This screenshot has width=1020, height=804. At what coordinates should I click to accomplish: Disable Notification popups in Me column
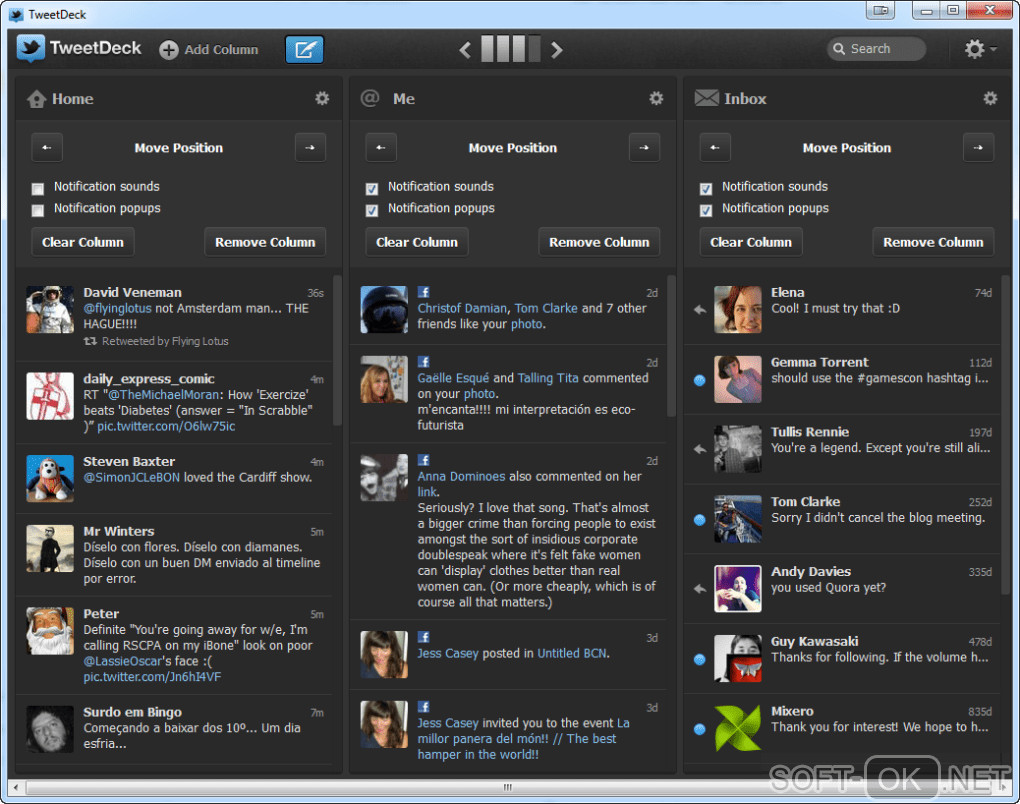[x=371, y=210]
